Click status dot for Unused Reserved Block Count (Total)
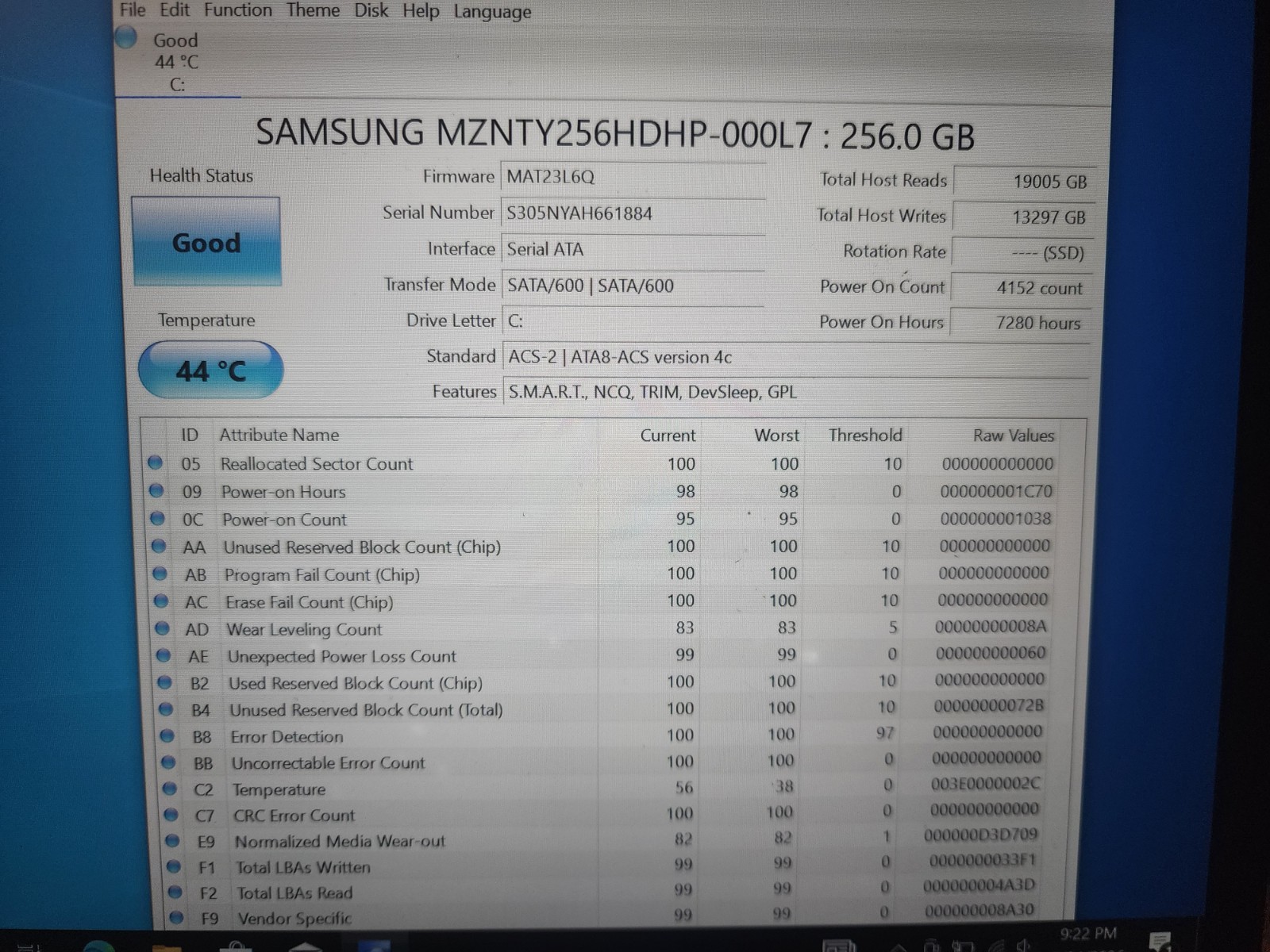Image resolution: width=1270 pixels, height=952 pixels. (166, 709)
